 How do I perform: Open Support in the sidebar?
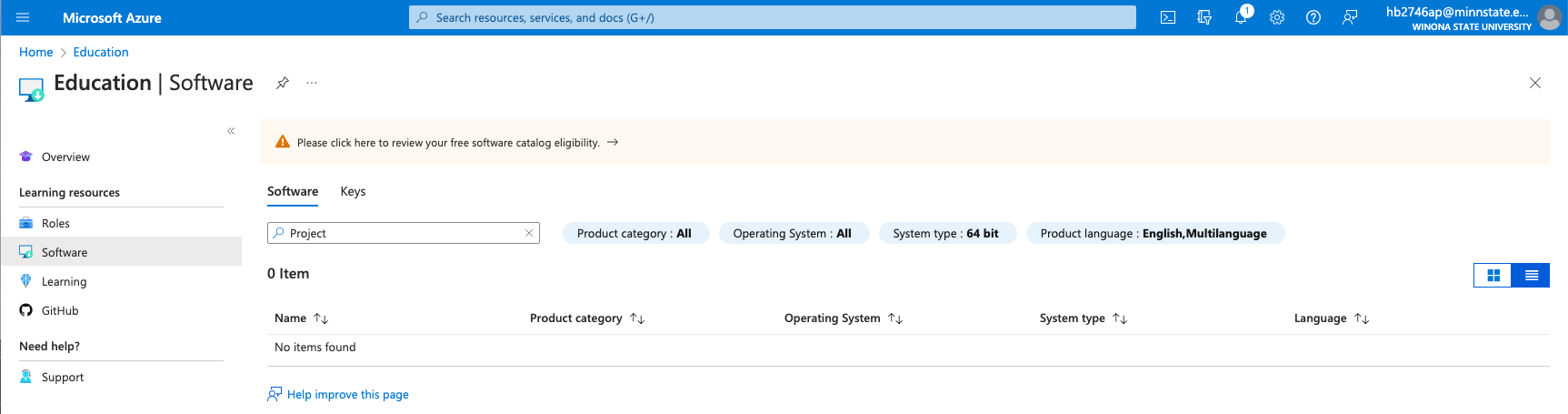point(121,377)
